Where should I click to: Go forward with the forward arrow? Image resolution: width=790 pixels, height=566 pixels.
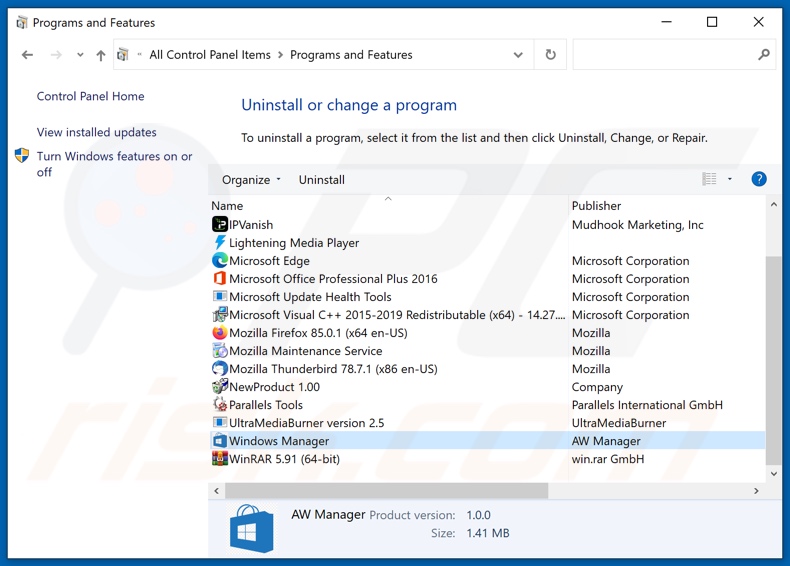coord(56,55)
